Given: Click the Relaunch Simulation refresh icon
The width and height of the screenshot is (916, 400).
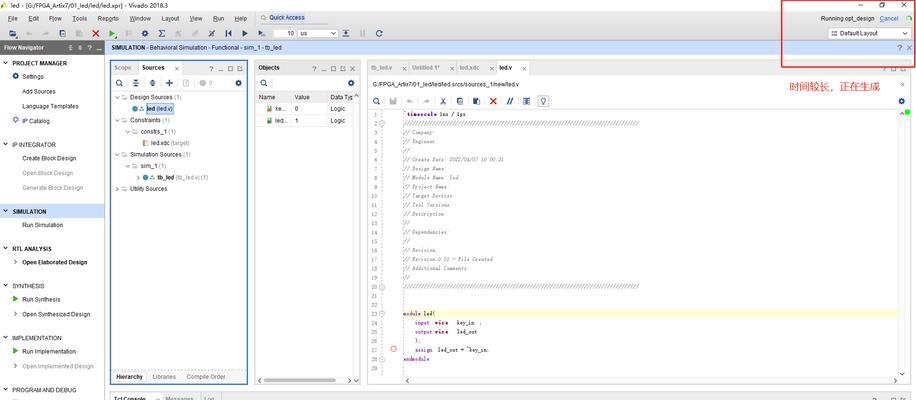Looking at the screenshot, I should tap(379, 34).
